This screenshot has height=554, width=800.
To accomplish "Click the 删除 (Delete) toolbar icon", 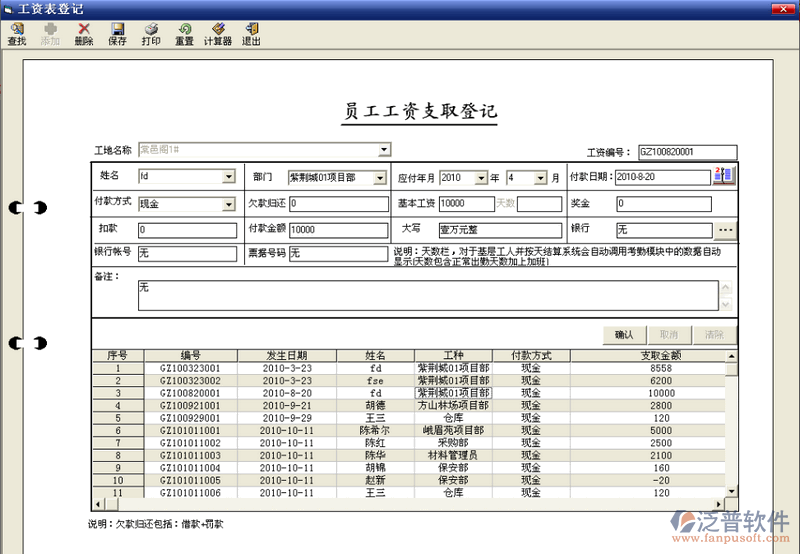I will 83,35.
